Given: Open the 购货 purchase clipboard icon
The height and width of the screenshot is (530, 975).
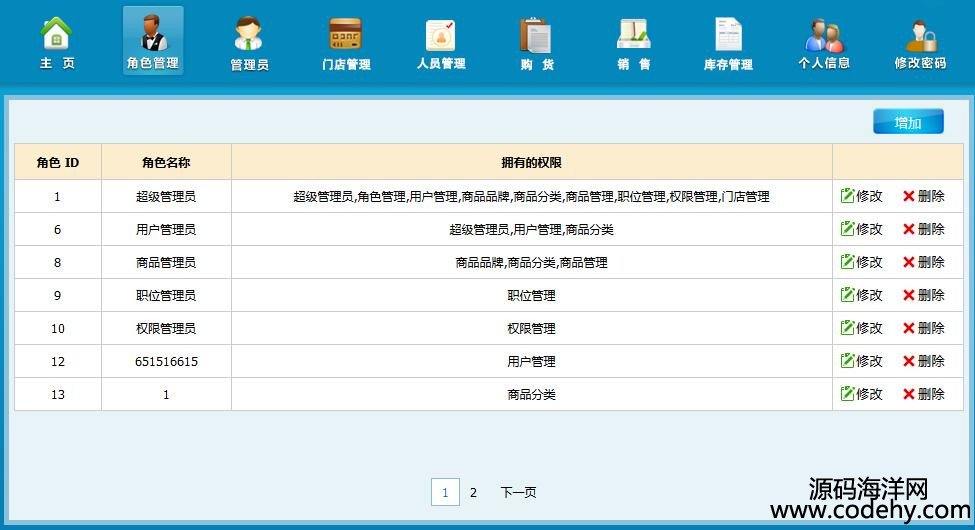Looking at the screenshot, I should tap(537, 35).
